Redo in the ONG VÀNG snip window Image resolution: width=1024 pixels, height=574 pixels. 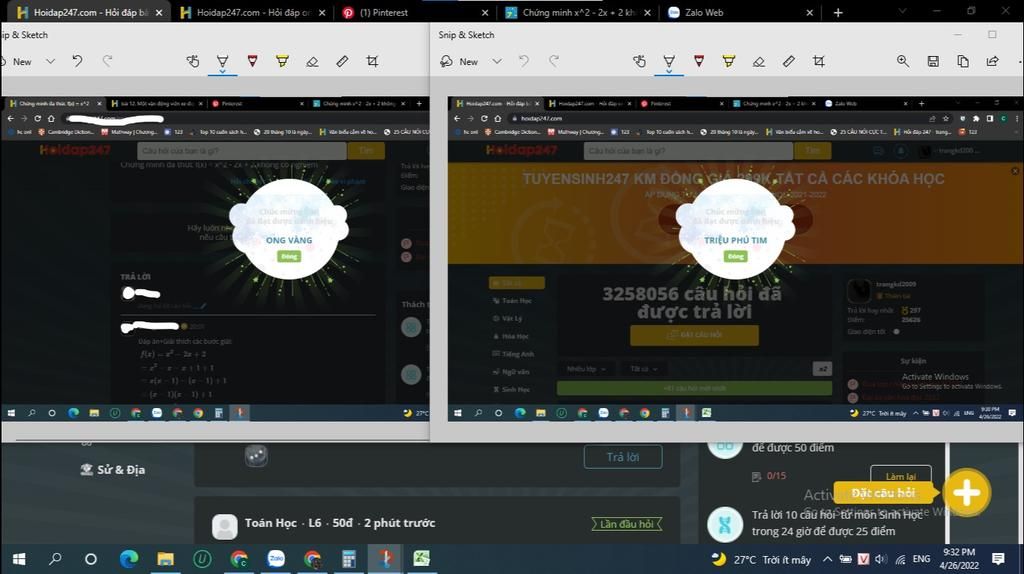point(107,61)
